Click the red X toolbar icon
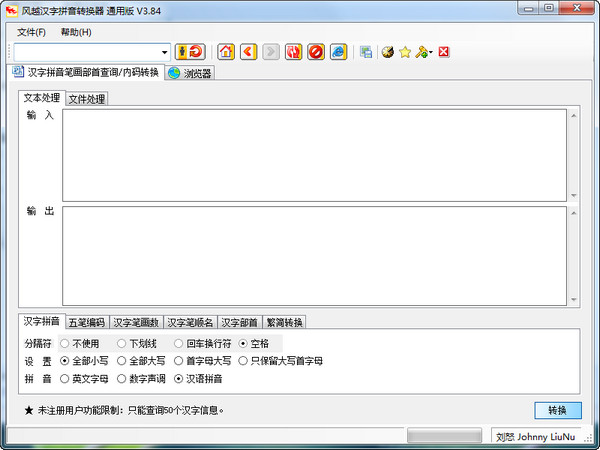This screenshot has width=600, height=450. (443, 52)
